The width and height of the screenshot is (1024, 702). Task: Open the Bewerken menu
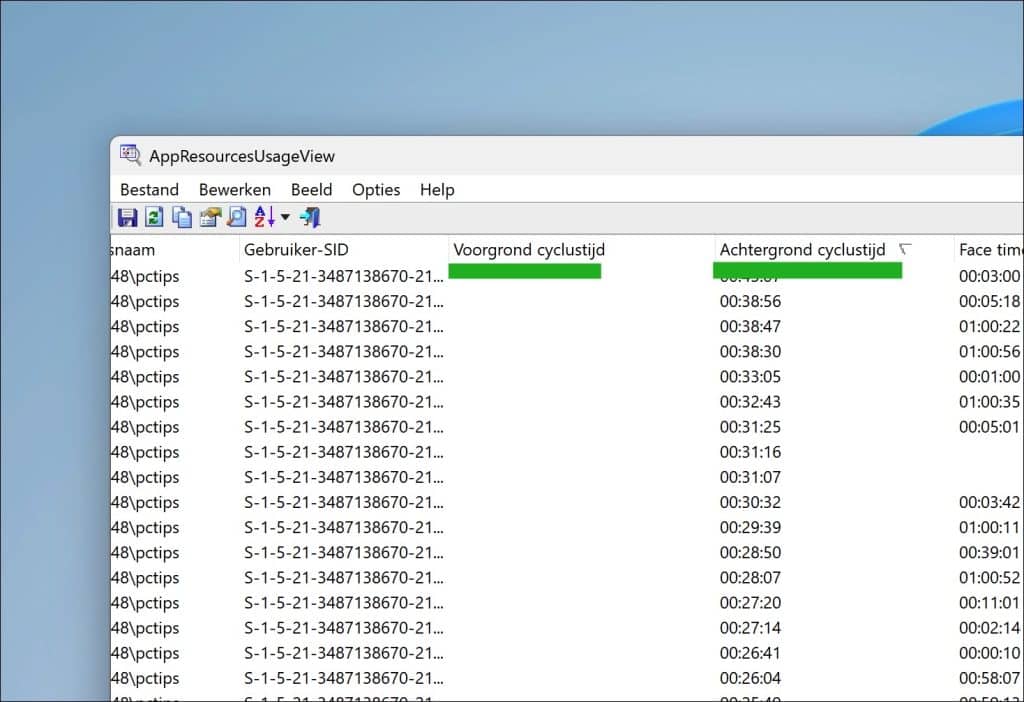[235, 190]
